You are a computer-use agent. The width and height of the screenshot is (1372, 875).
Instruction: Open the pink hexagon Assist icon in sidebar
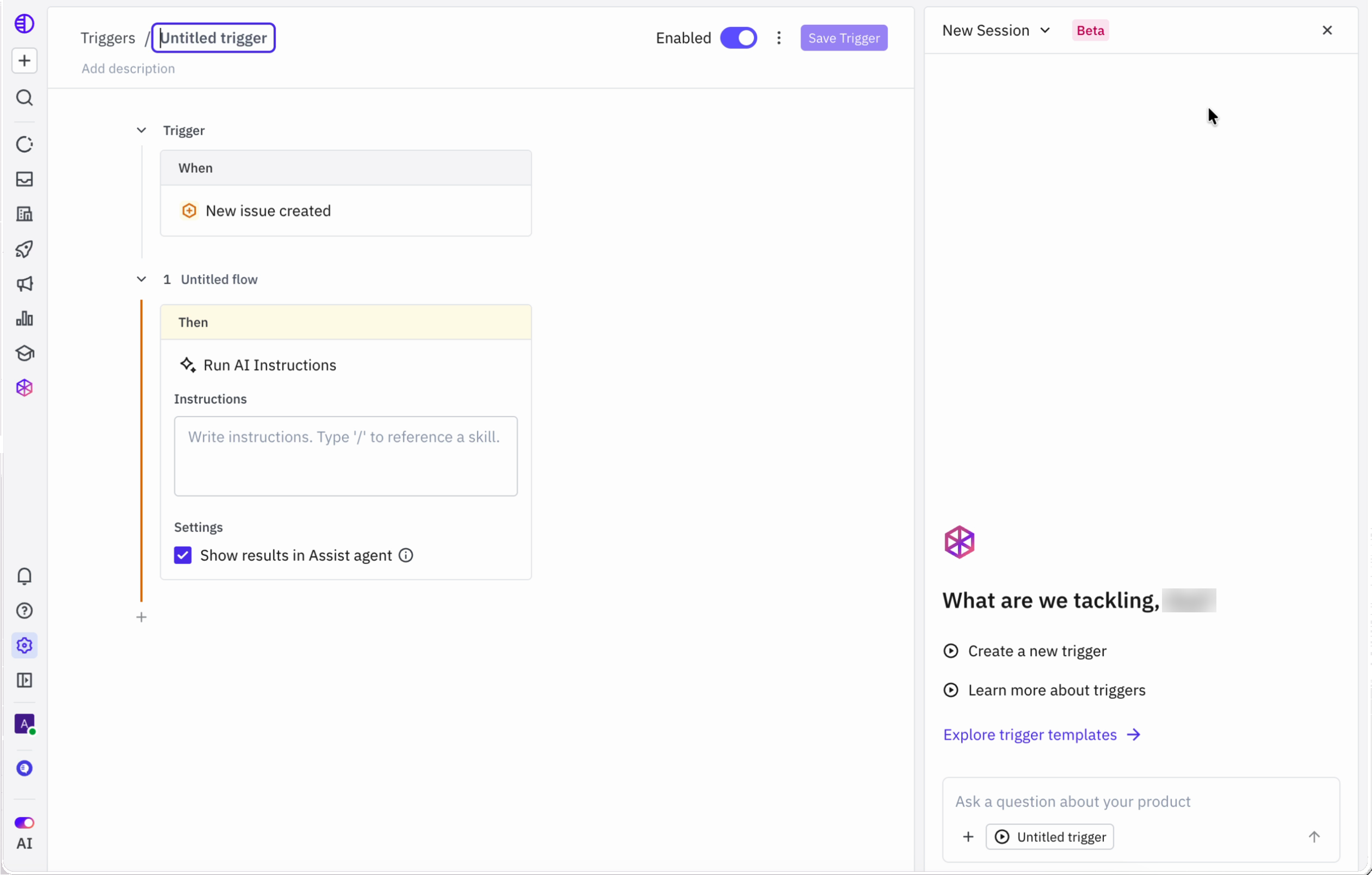(24, 388)
